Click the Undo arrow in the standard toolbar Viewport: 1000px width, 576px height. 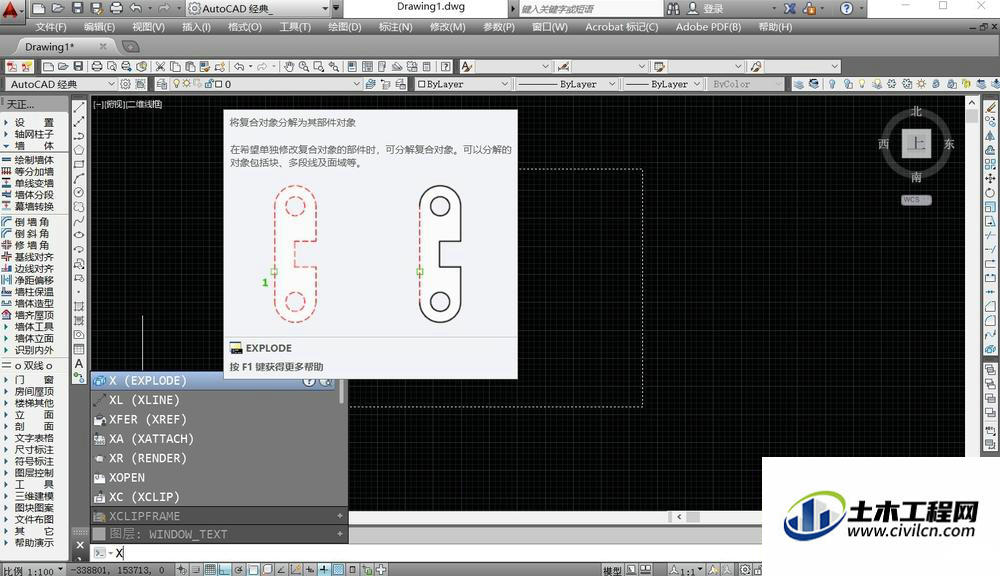[239, 66]
